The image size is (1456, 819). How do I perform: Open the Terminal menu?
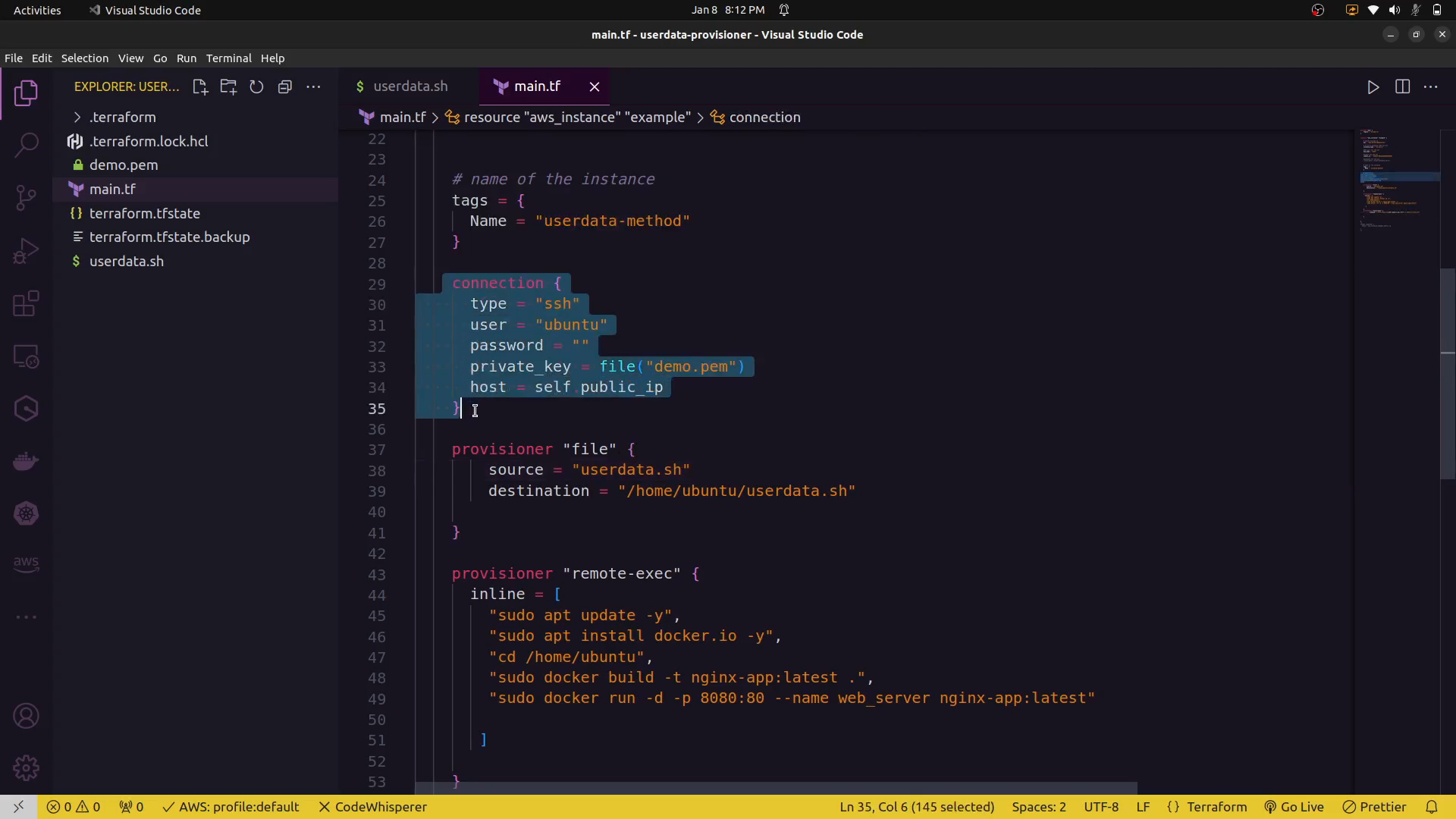tap(228, 58)
